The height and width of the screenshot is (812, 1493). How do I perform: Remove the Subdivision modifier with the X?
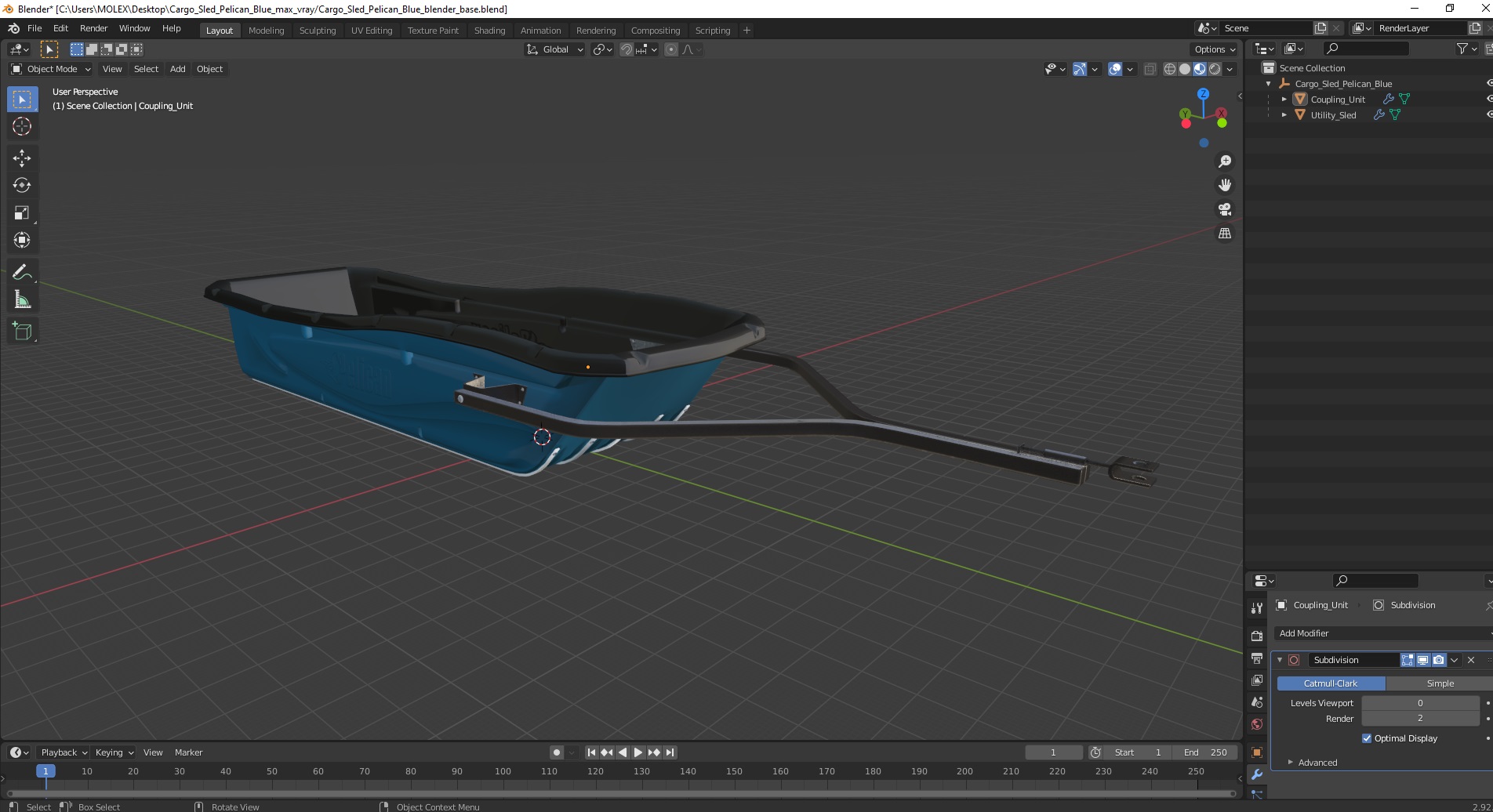click(1471, 660)
